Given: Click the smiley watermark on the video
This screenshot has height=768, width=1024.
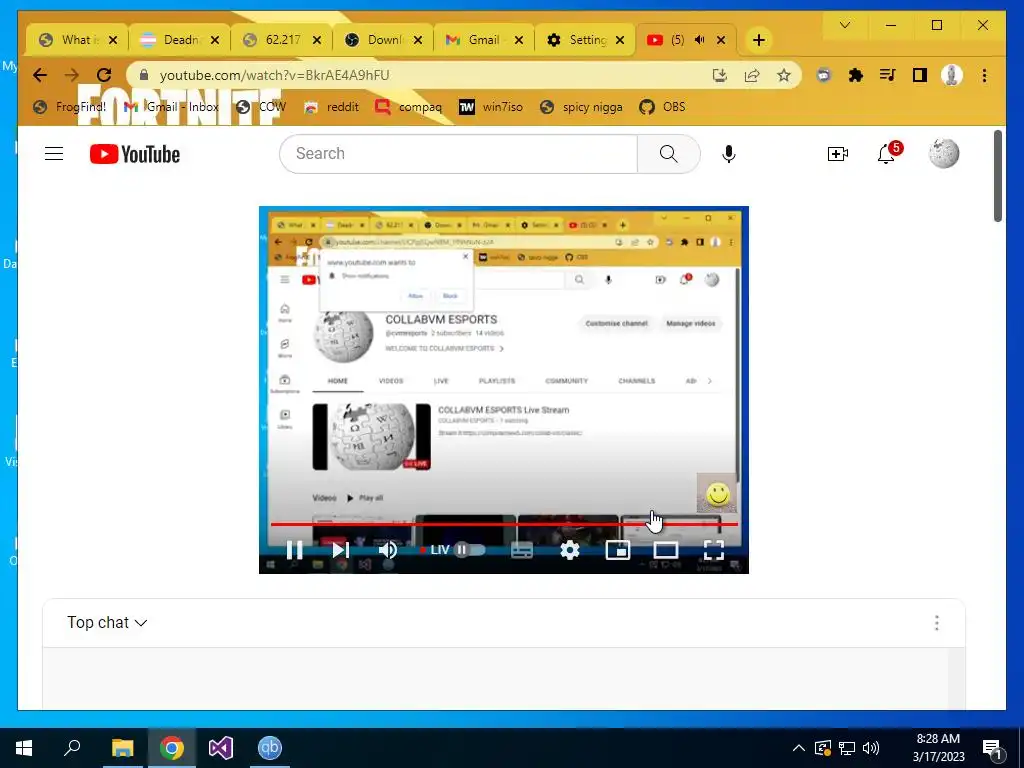Looking at the screenshot, I should (x=717, y=494).
